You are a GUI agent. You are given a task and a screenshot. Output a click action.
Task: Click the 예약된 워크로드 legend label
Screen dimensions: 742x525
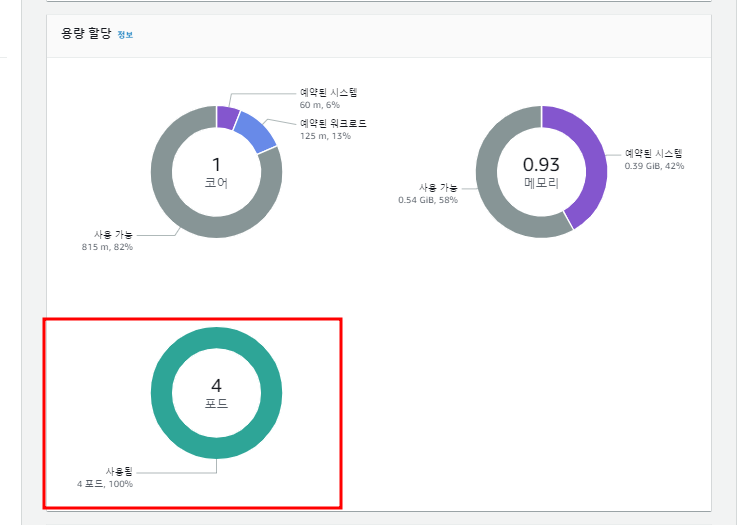334,124
